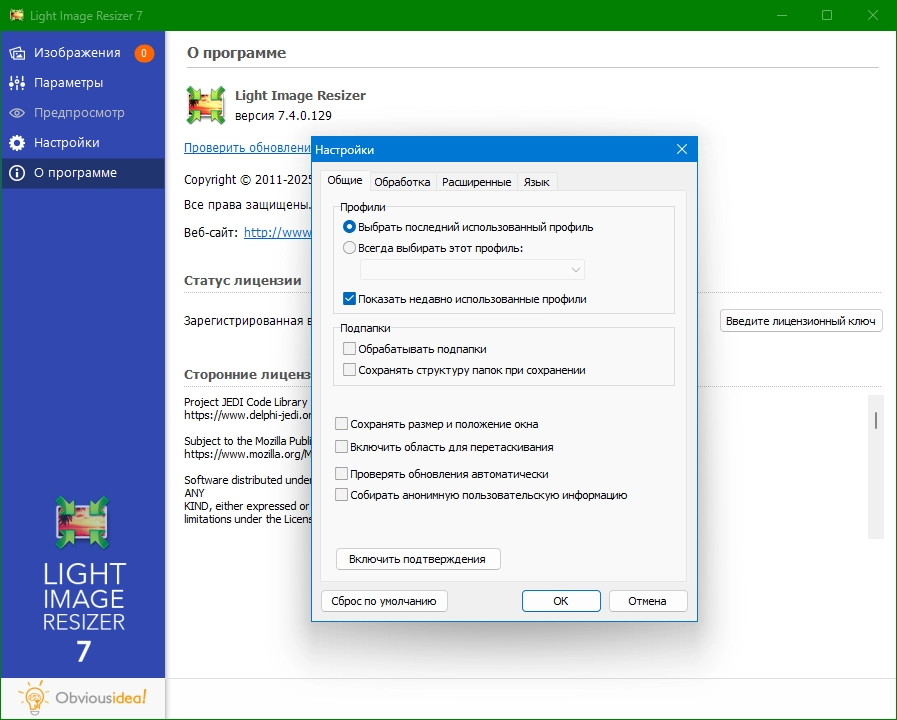Click 'Проверить обновления' link

(x=248, y=148)
